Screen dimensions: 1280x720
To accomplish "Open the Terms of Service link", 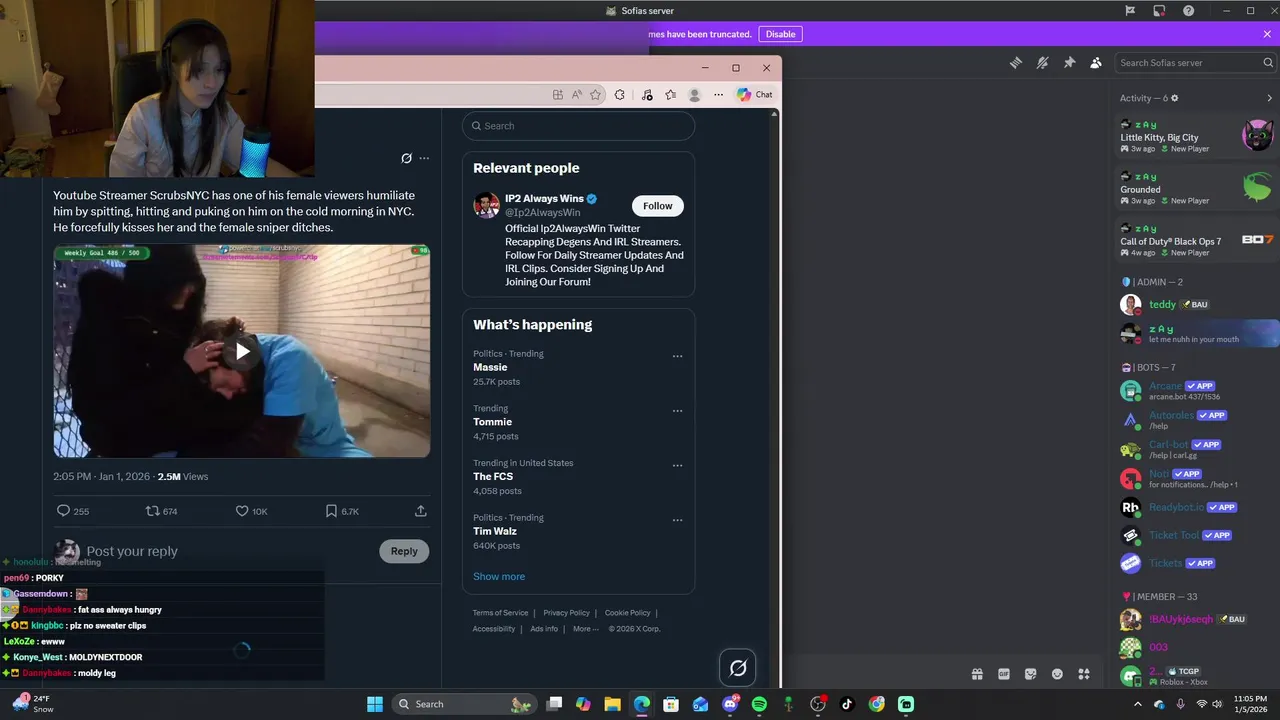I will point(500,613).
